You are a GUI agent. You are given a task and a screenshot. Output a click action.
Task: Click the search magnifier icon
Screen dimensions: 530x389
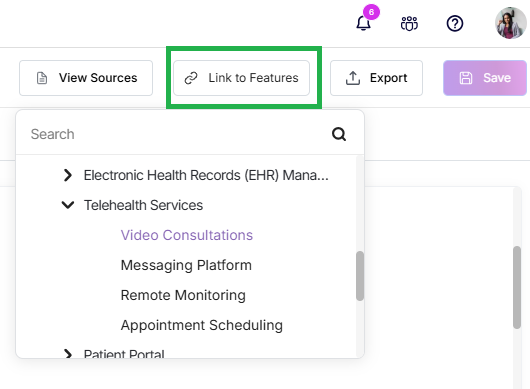click(x=339, y=134)
